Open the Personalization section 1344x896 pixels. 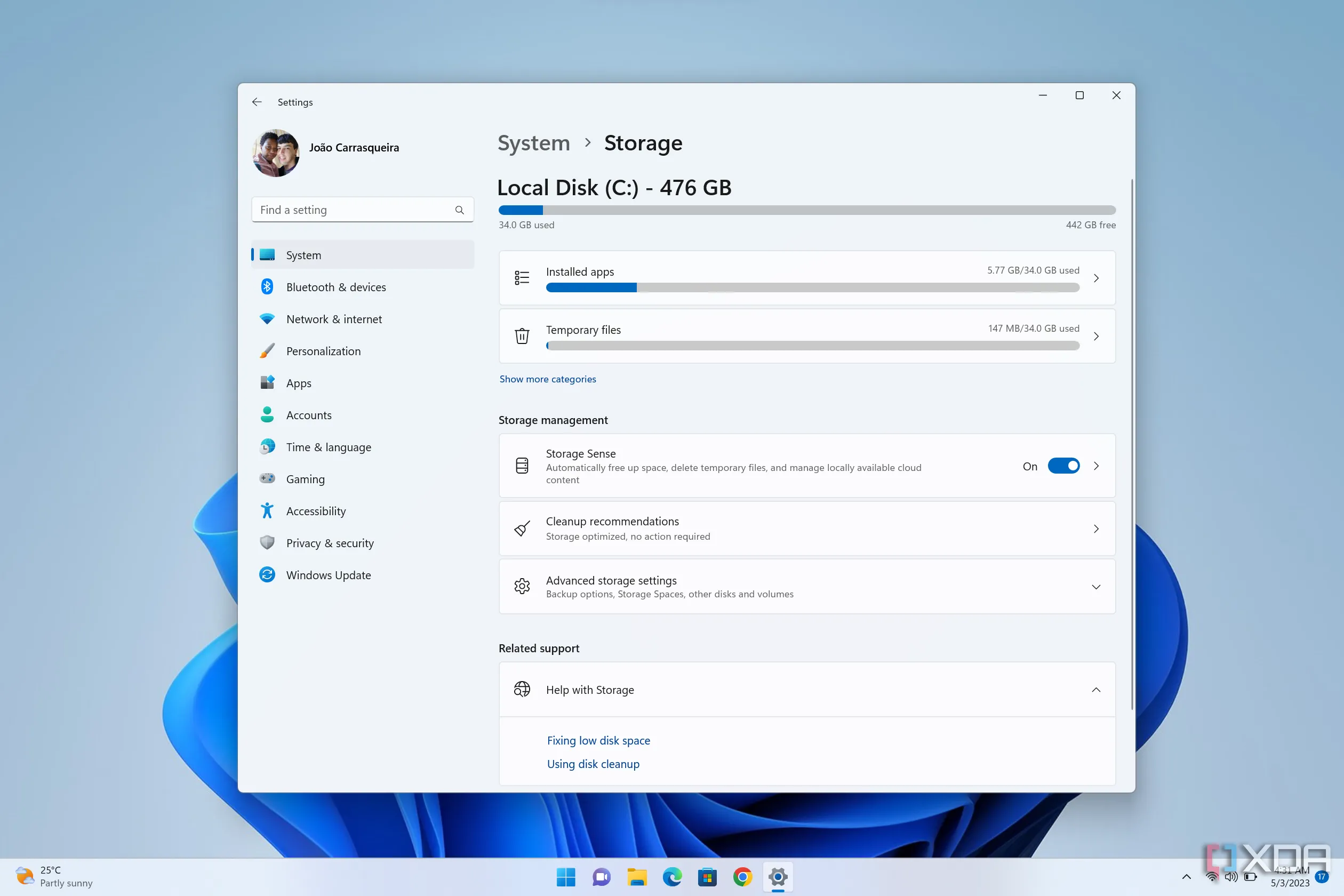tap(323, 351)
